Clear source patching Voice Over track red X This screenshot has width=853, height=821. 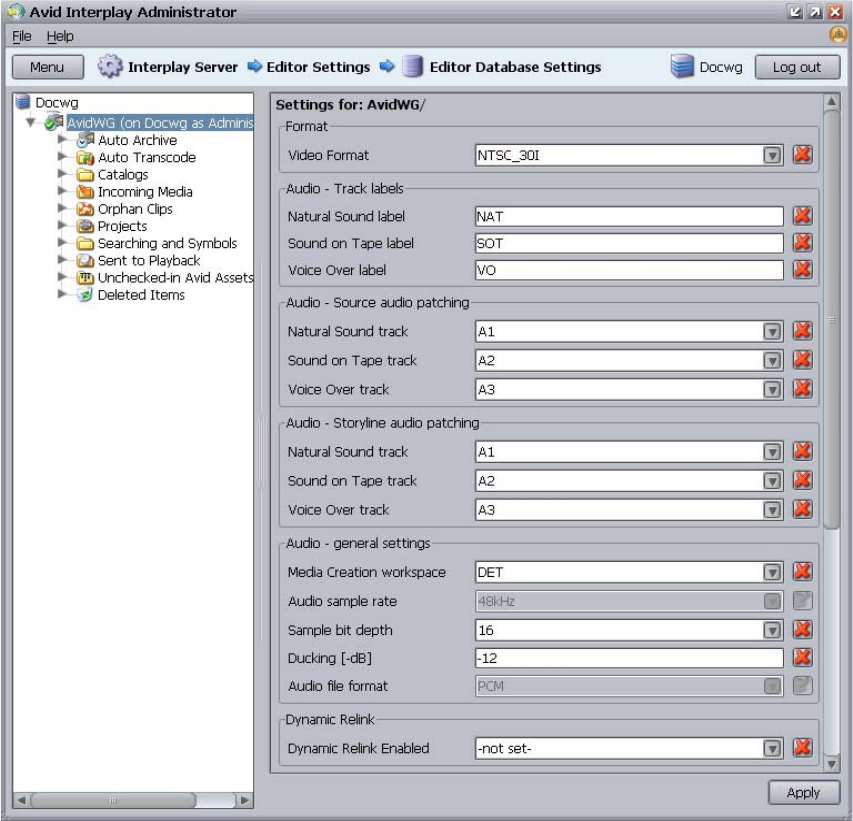pos(802,388)
